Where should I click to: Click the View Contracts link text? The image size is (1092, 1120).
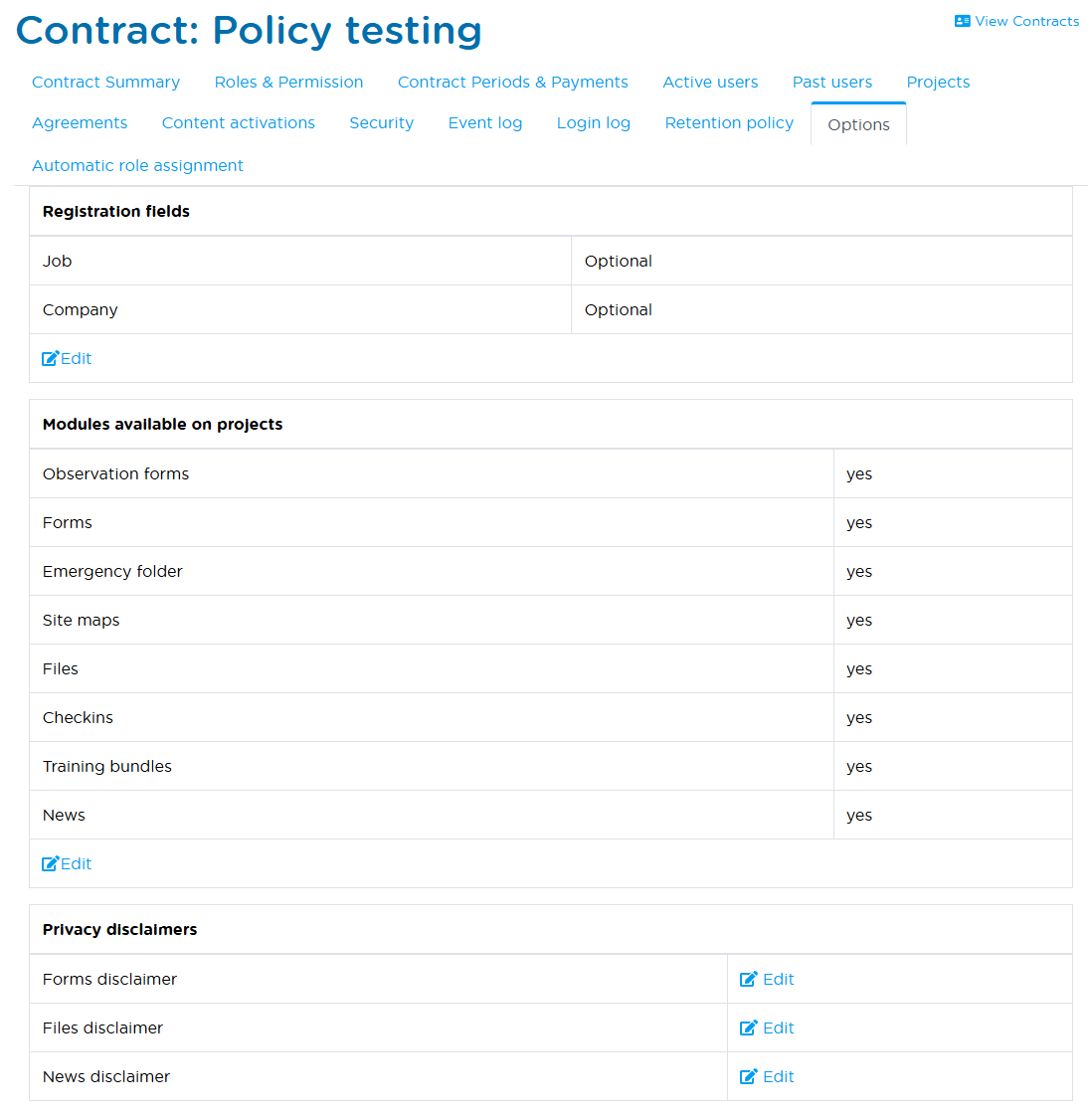point(1026,21)
